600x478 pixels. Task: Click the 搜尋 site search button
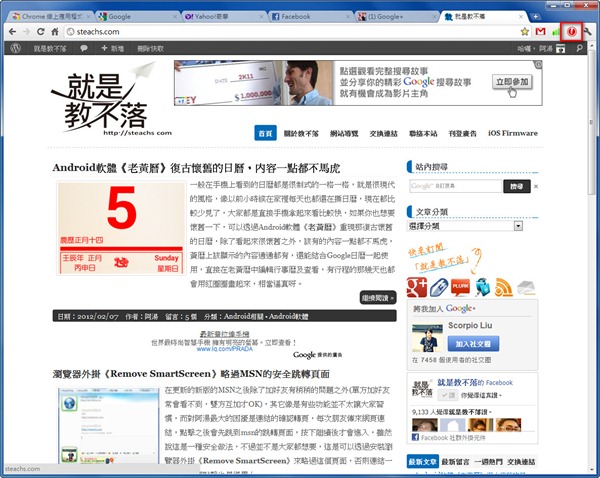pyautogui.click(x=517, y=186)
